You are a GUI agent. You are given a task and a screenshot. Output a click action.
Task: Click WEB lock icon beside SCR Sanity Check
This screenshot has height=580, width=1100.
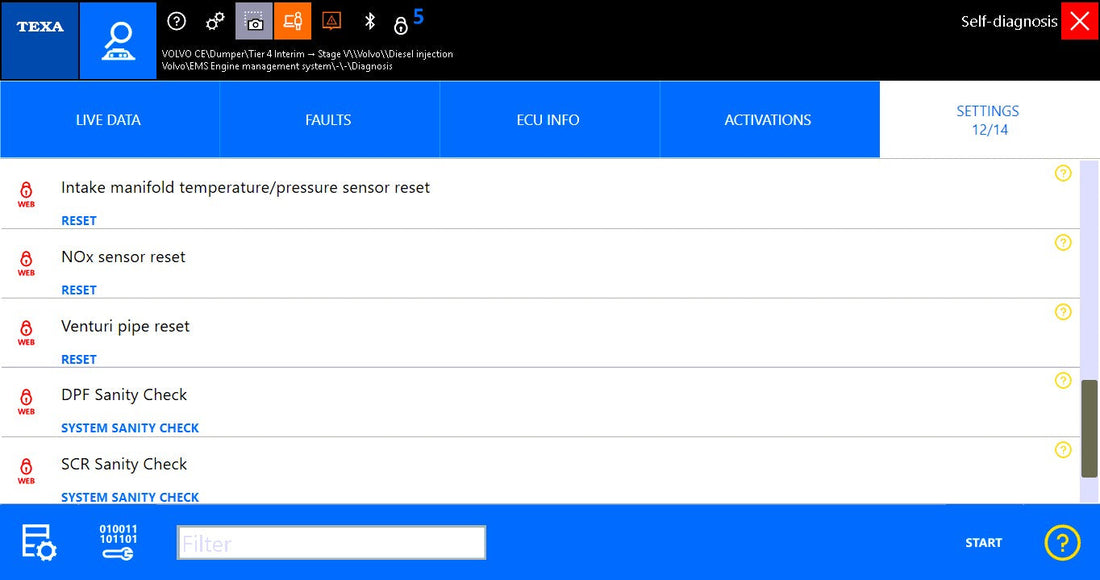26,471
